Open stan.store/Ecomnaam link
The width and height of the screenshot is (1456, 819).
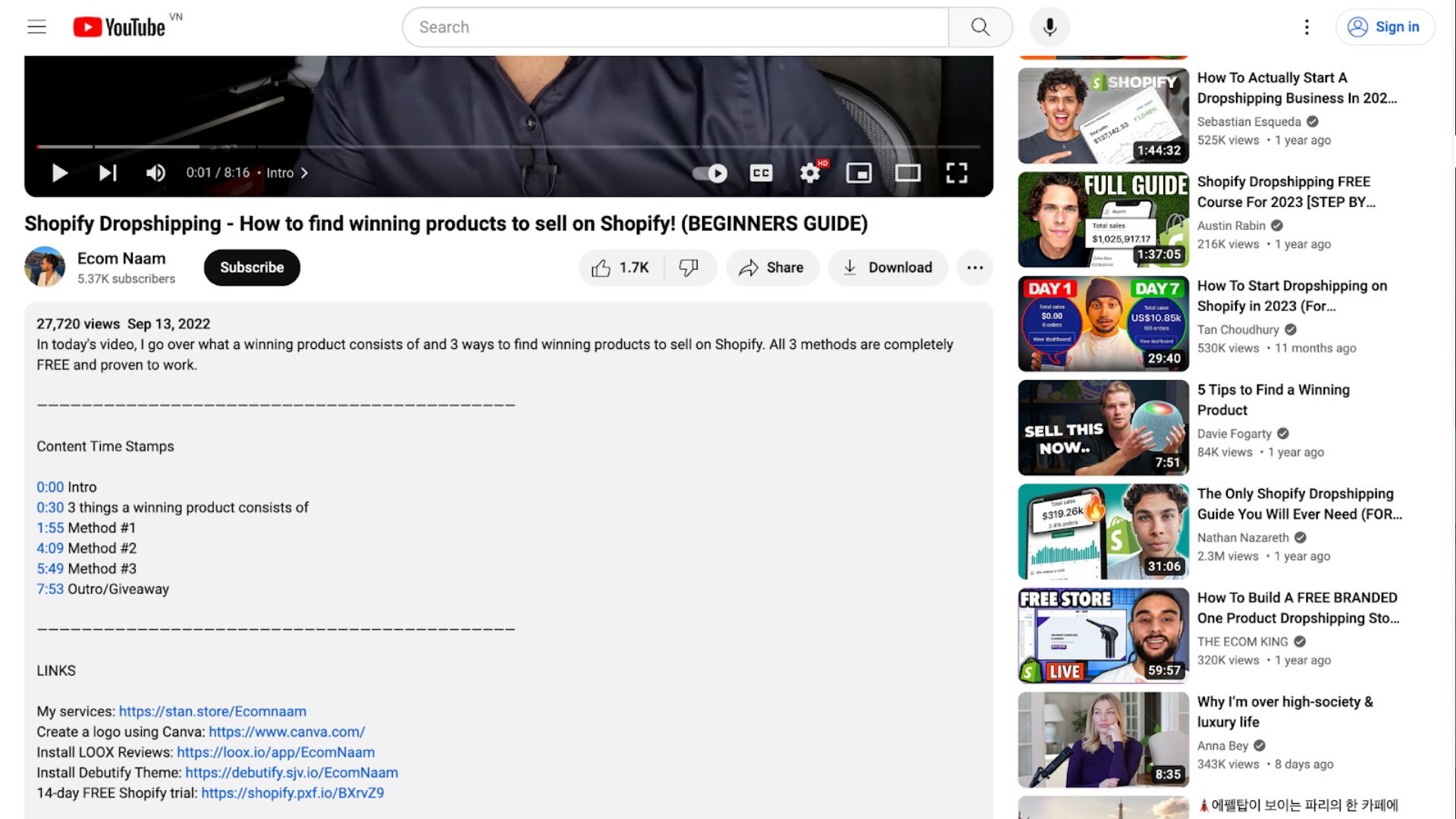212,711
